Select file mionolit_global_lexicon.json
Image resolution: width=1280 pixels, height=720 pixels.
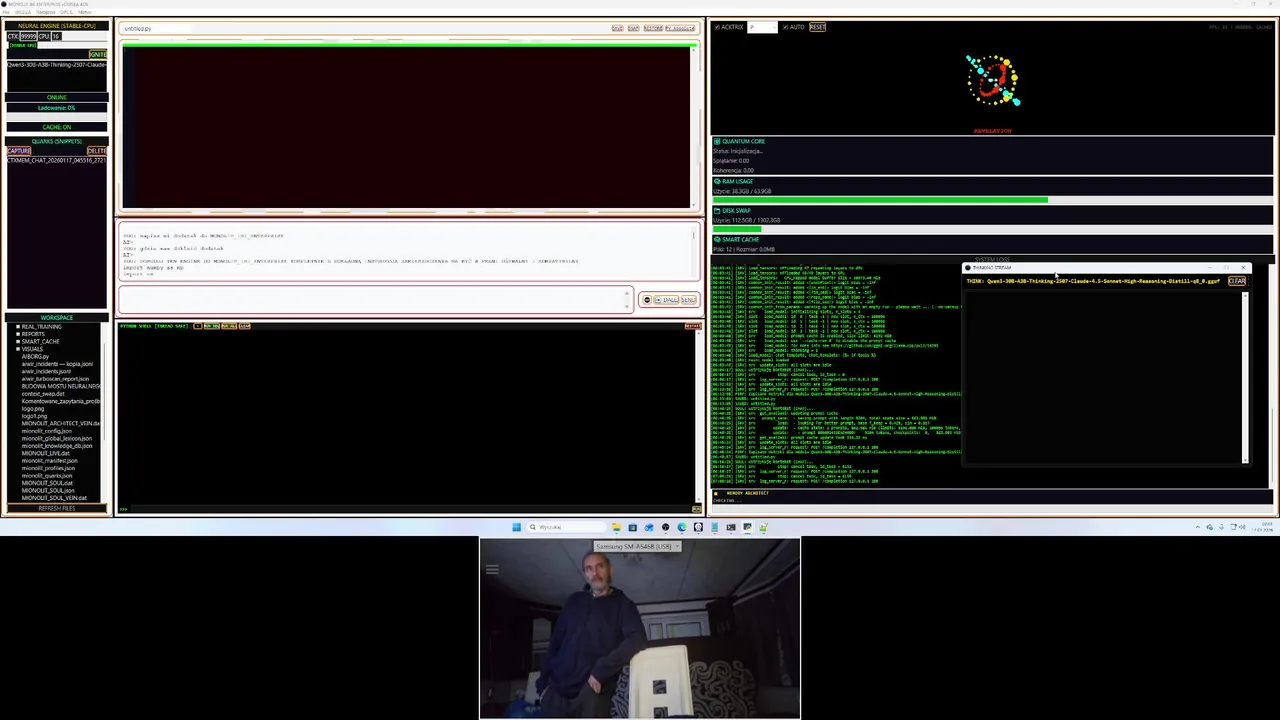tap(57, 439)
